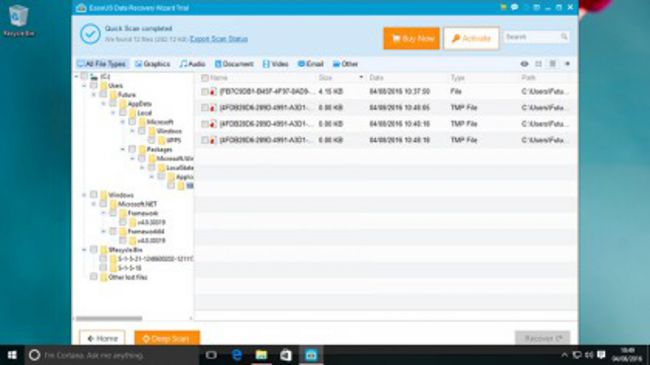Sort files by the Size column header
This screenshot has width=650, height=365.
[325, 78]
